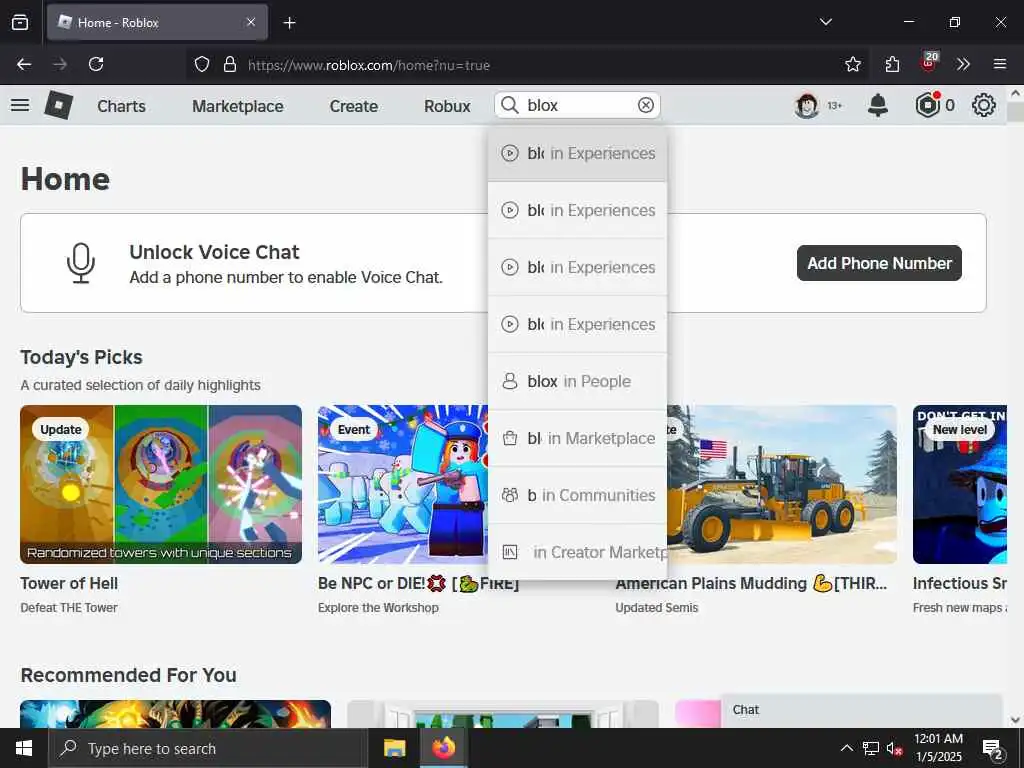Click the browser forward arrow
The width and height of the screenshot is (1024, 768).
click(60, 64)
